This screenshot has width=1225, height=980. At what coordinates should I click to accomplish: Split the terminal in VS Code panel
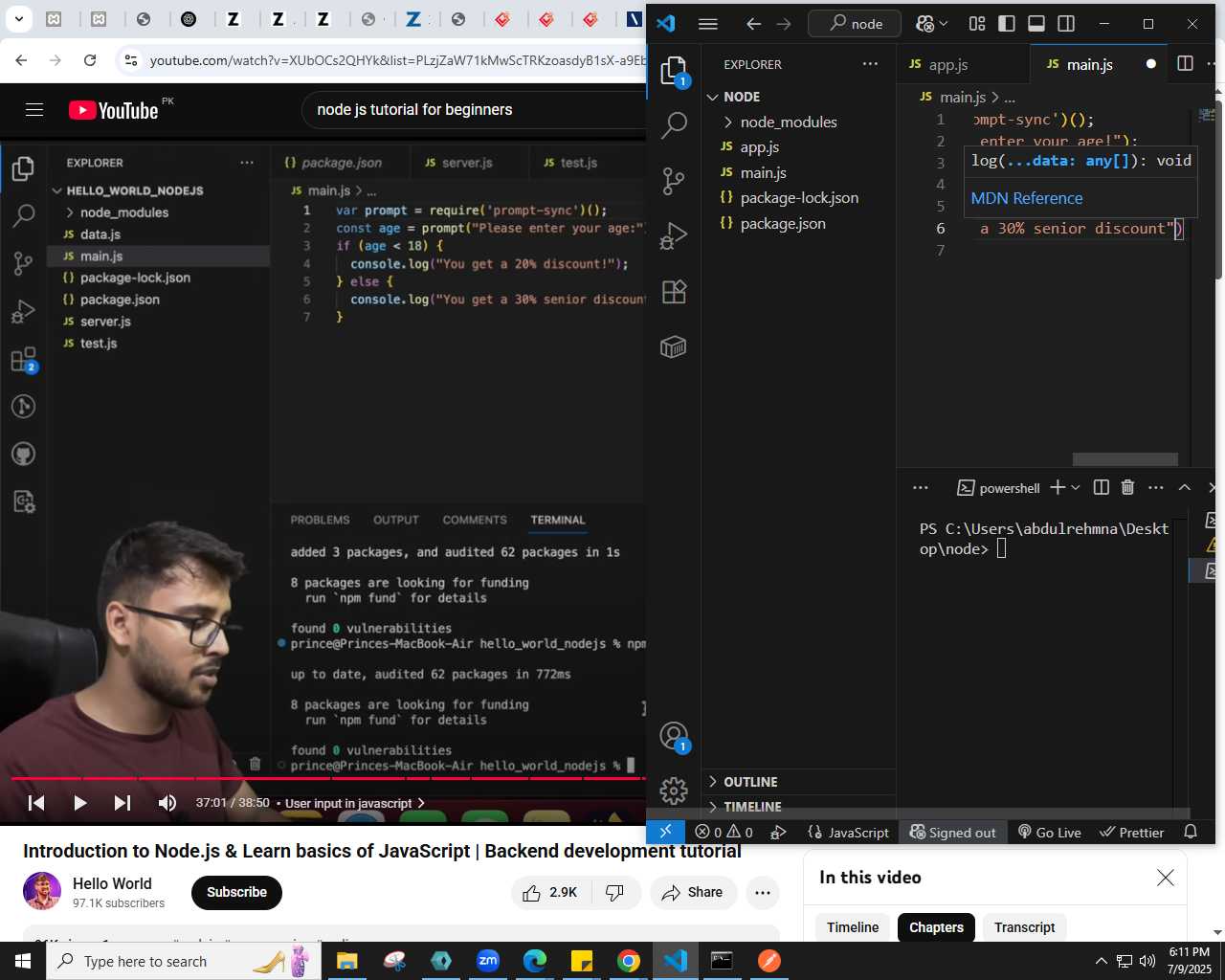tap(1102, 487)
